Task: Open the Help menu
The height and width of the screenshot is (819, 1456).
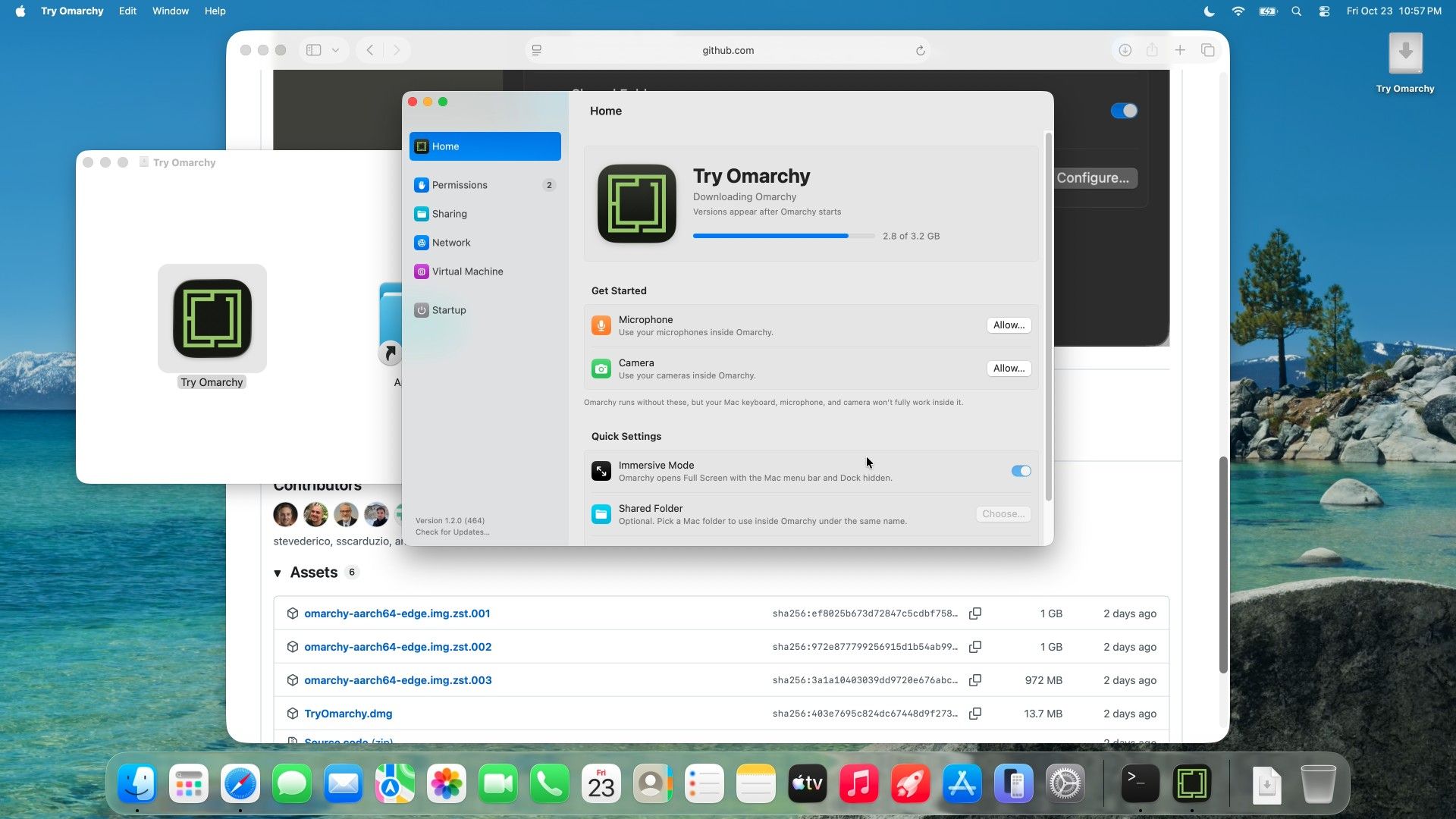Action: coord(215,11)
